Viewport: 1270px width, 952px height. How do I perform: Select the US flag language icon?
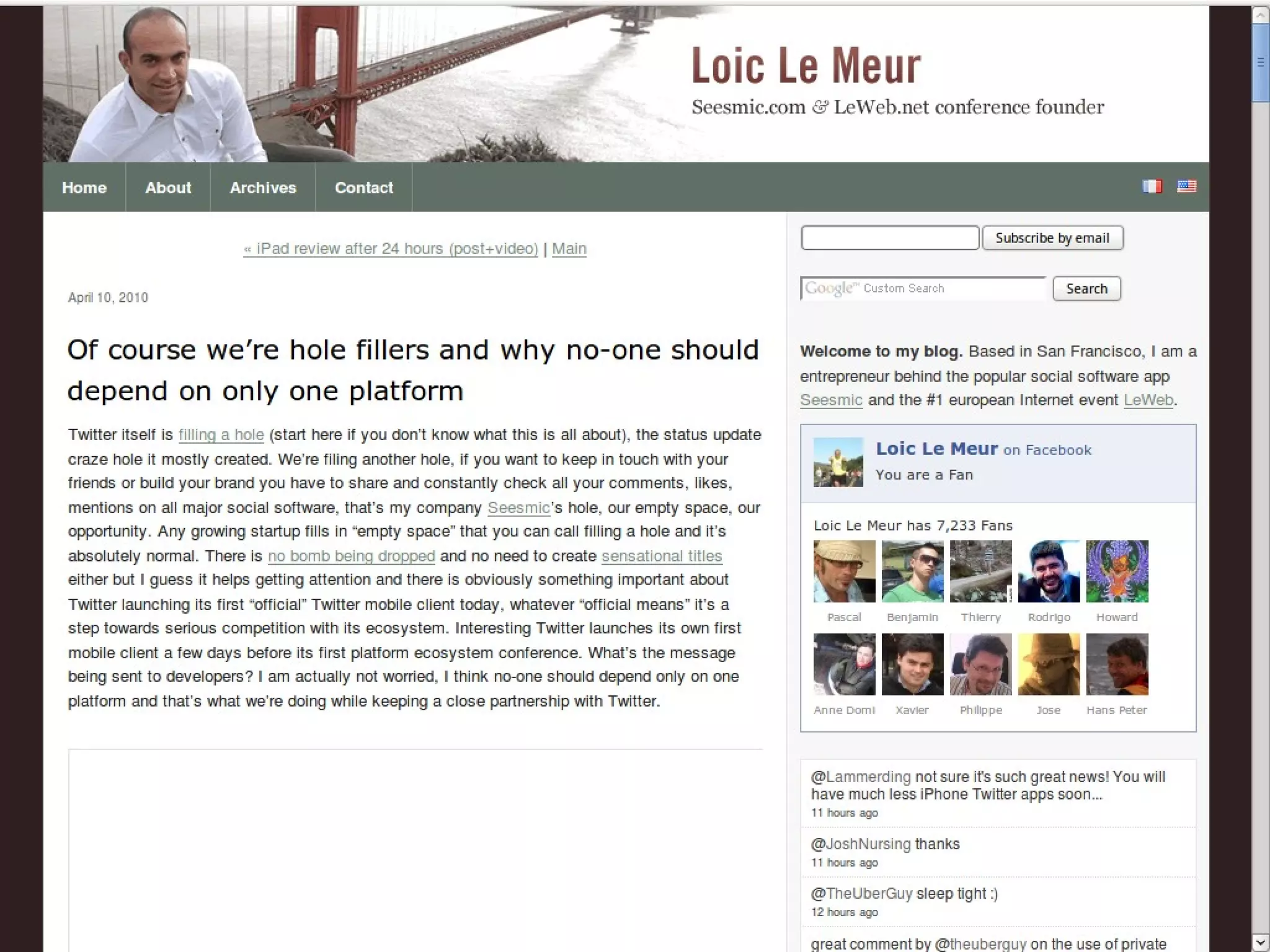pos(1186,187)
